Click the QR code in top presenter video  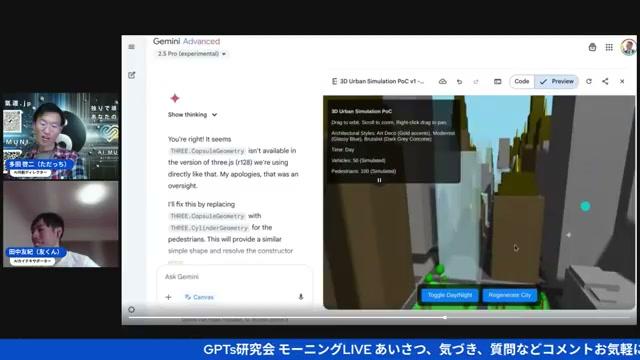pos(12,122)
